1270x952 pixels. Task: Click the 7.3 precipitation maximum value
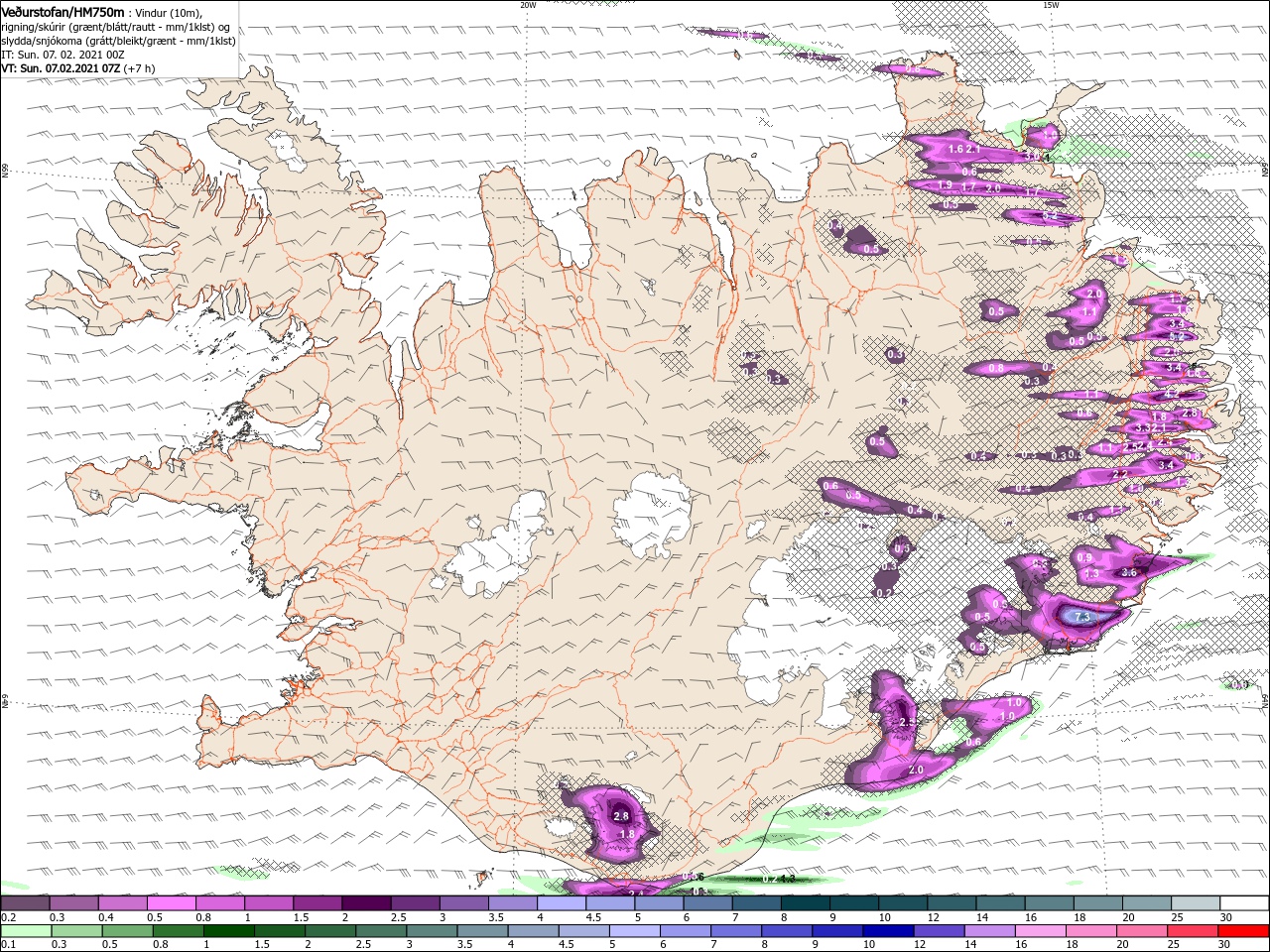pos(1082,617)
